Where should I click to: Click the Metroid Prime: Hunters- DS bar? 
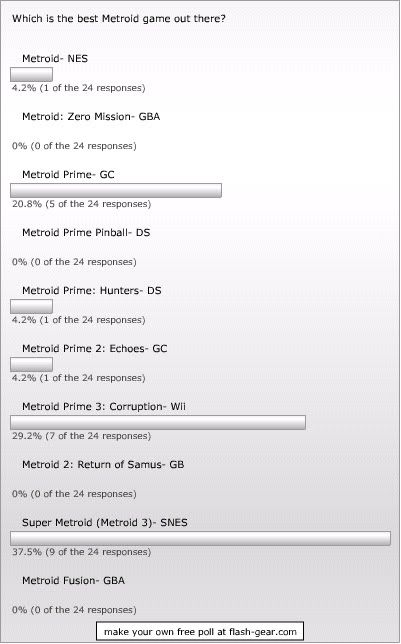click(x=32, y=306)
